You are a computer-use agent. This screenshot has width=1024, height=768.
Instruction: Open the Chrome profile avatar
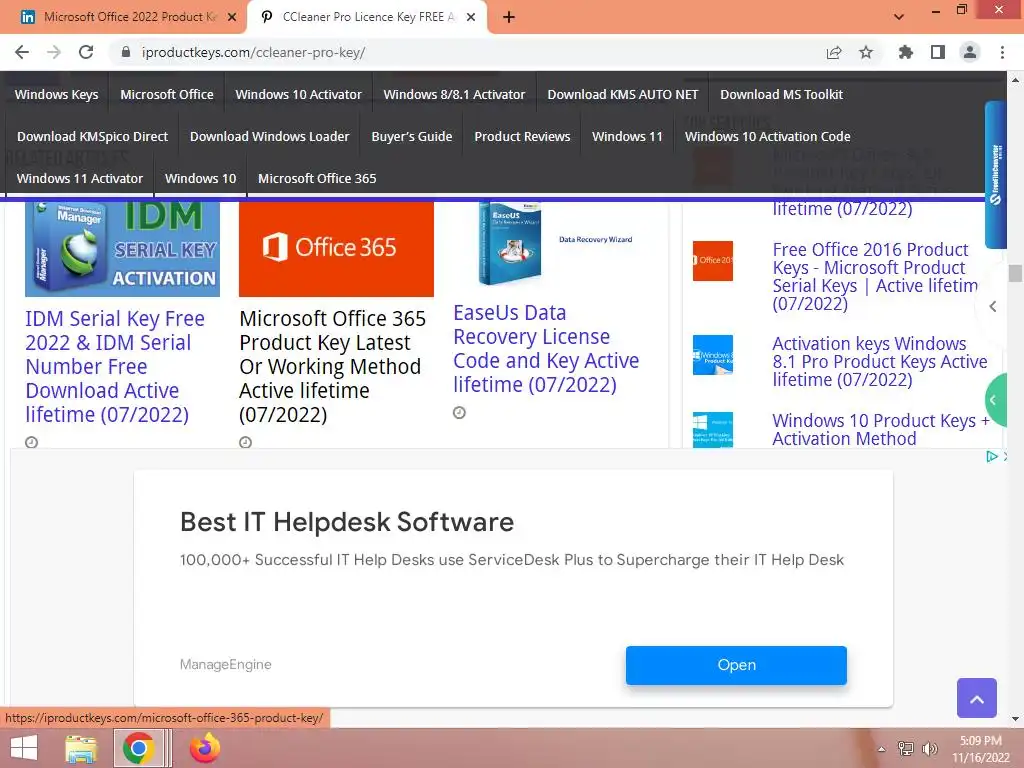point(970,52)
